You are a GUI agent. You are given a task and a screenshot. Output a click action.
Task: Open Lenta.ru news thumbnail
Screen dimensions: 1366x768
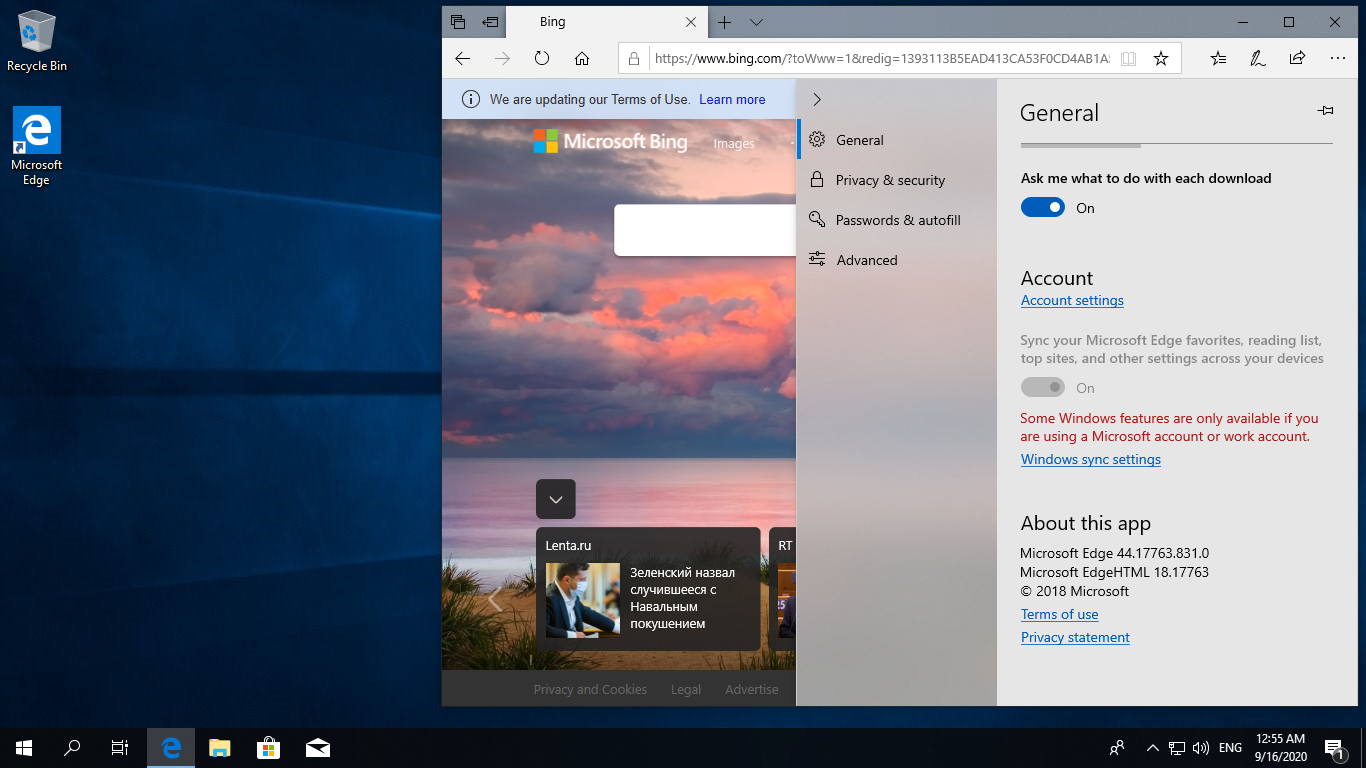(583, 599)
